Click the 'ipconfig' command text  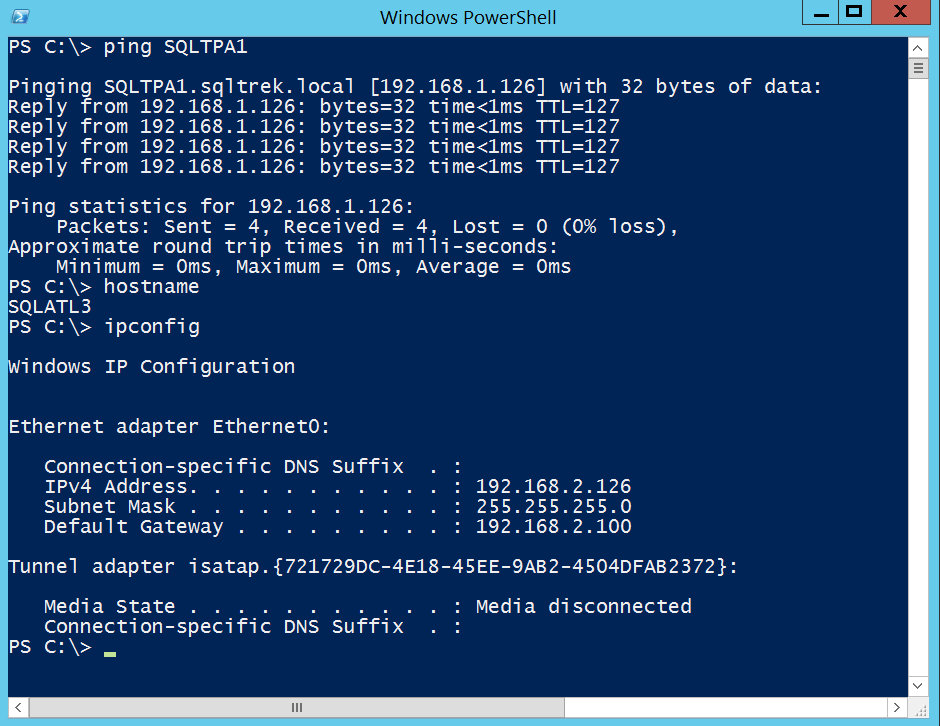coord(152,327)
